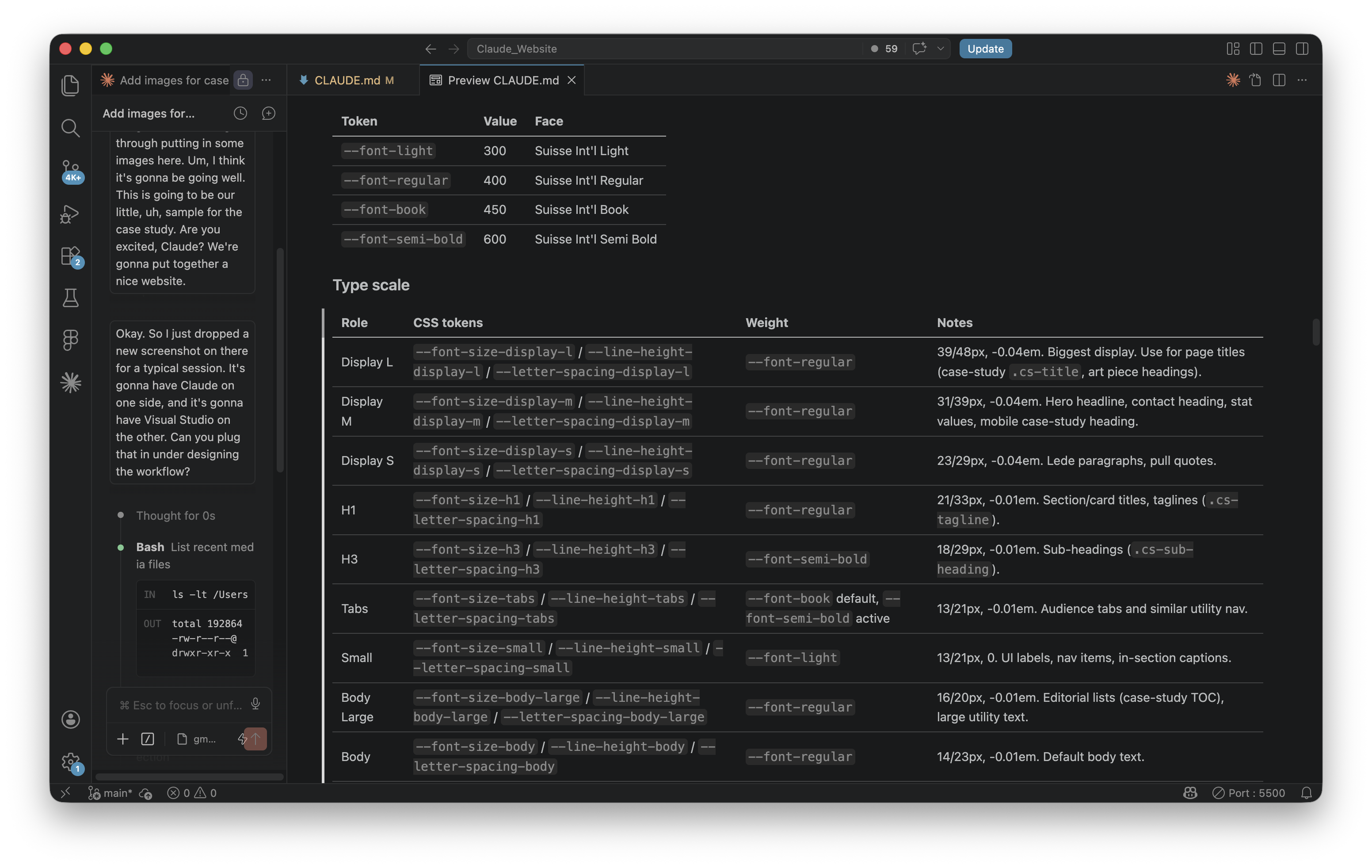Screen dimensions: 1372x868
Task: Open errors and warnings count
Action: pos(191,793)
